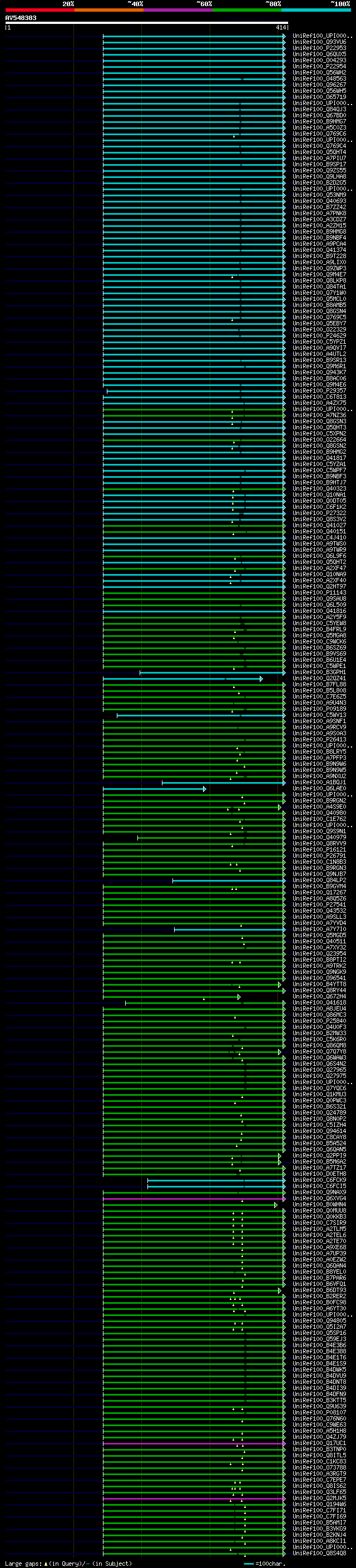This screenshot has height=1568, width=356.
Task: Select the UniRef100_O22664 label
Action: (x=319, y=439)
